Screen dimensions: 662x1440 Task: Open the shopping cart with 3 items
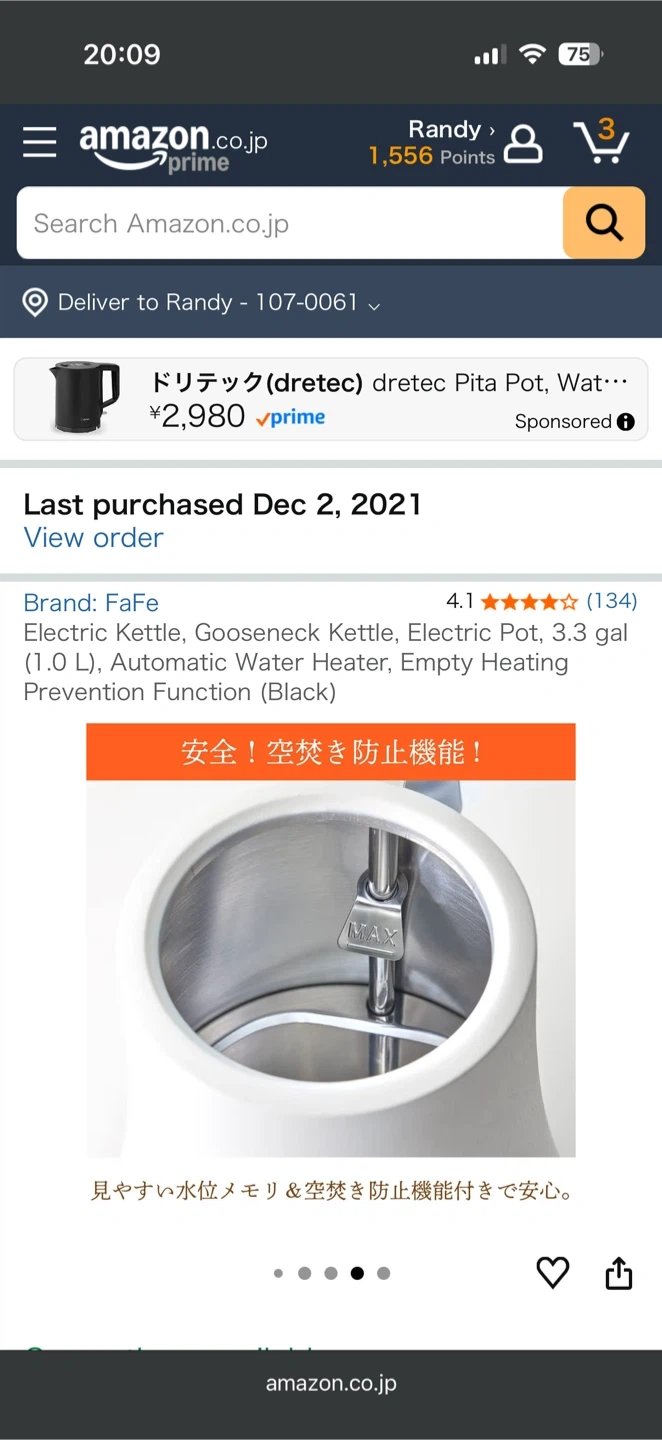pyautogui.click(x=601, y=141)
